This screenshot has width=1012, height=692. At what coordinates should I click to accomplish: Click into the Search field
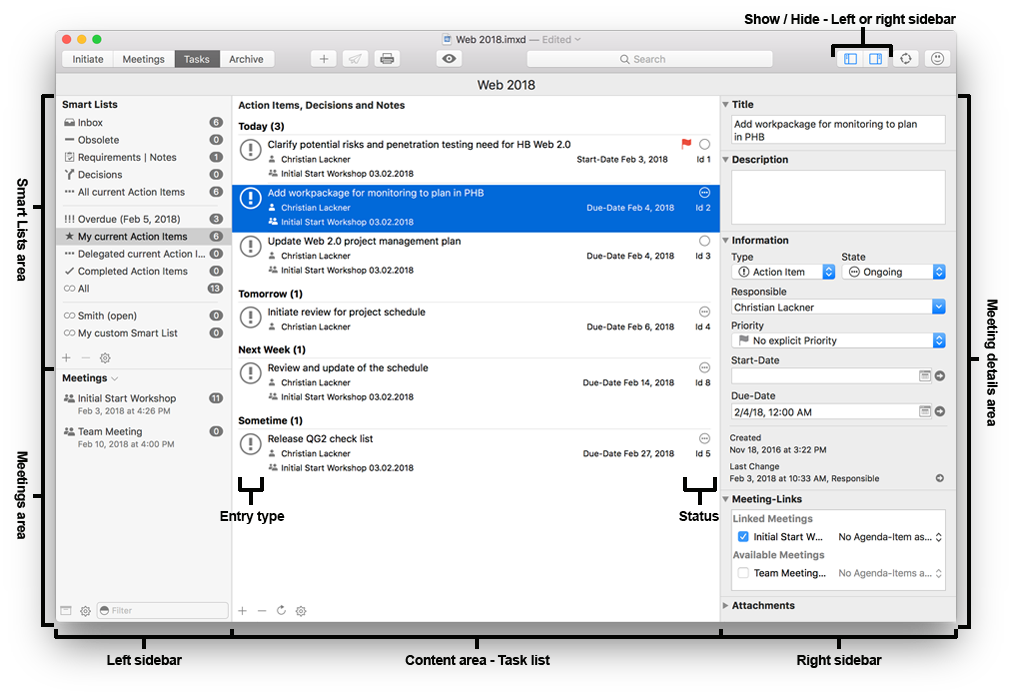pyautogui.click(x=649, y=59)
